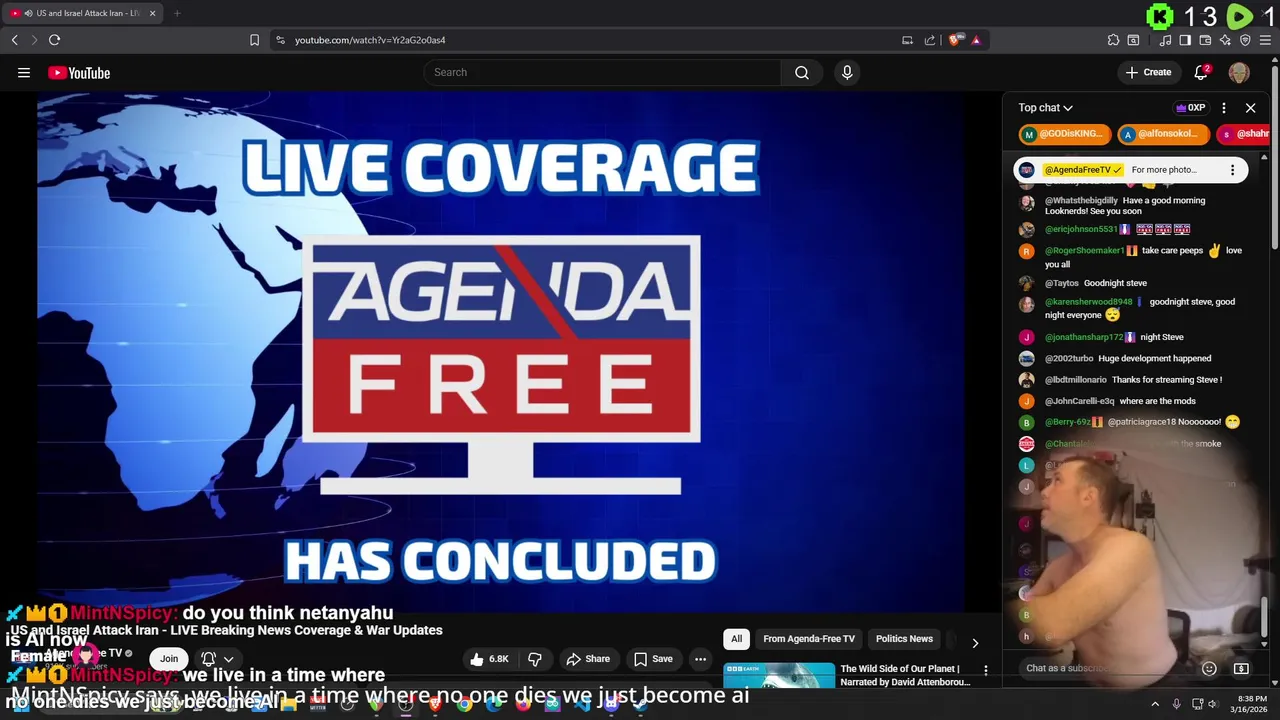Open the Brave Rewards triangle icon
Image resolution: width=1280 pixels, height=720 pixels.
(976, 40)
